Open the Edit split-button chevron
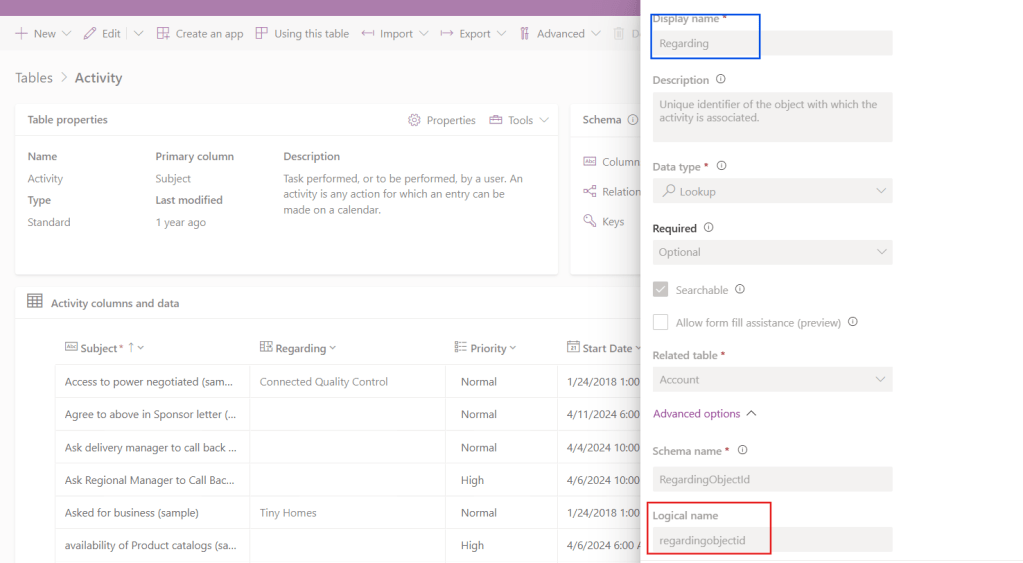Image resolution: width=1023 pixels, height=563 pixels. (x=138, y=33)
